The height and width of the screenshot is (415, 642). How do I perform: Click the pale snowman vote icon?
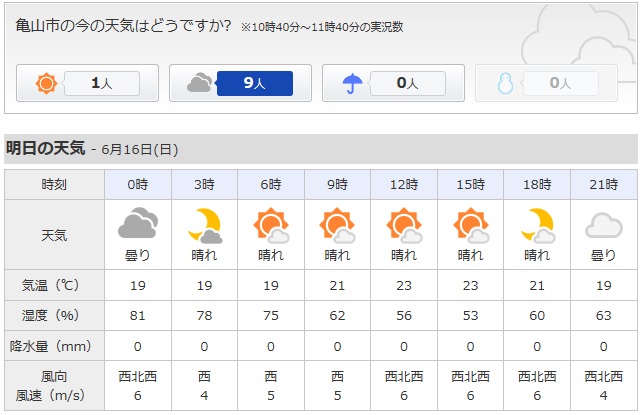coord(505,83)
